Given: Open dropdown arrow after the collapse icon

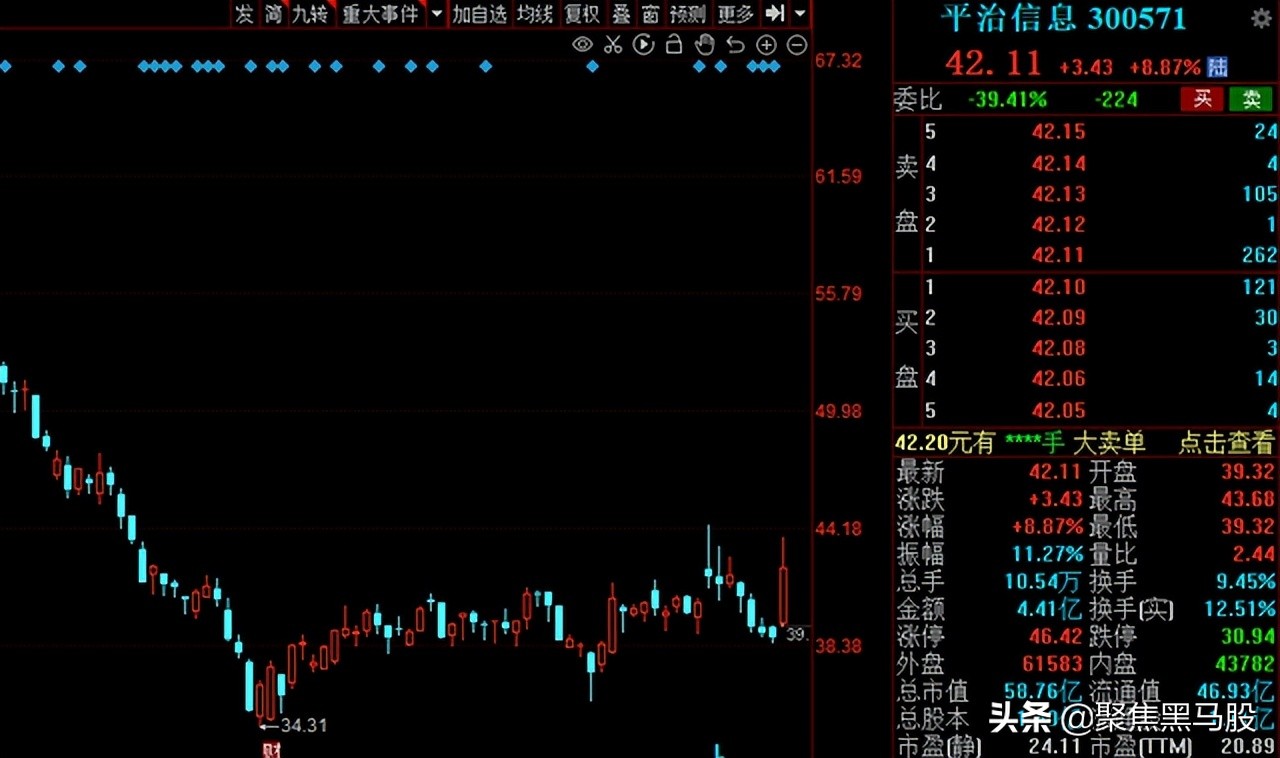Looking at the screenshot, I should pyautogui.click(x=800, y=13).
